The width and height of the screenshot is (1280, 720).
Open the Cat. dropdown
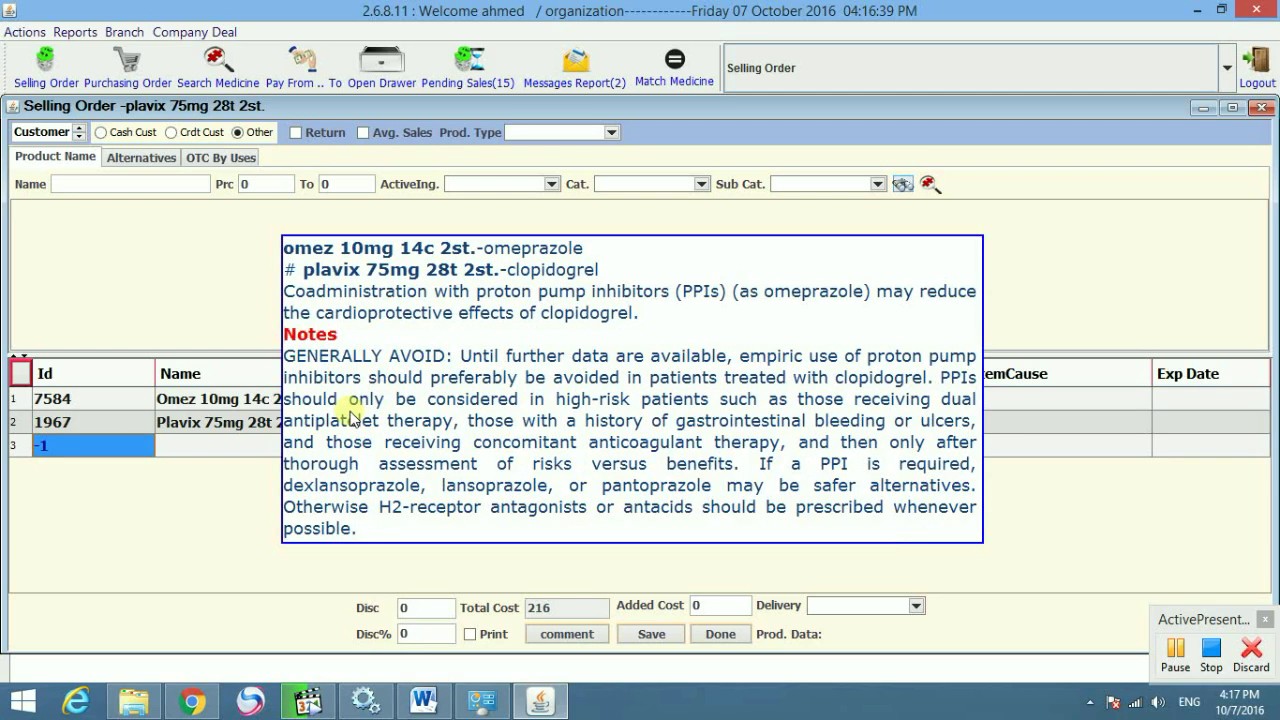click(x=701, y=184)
